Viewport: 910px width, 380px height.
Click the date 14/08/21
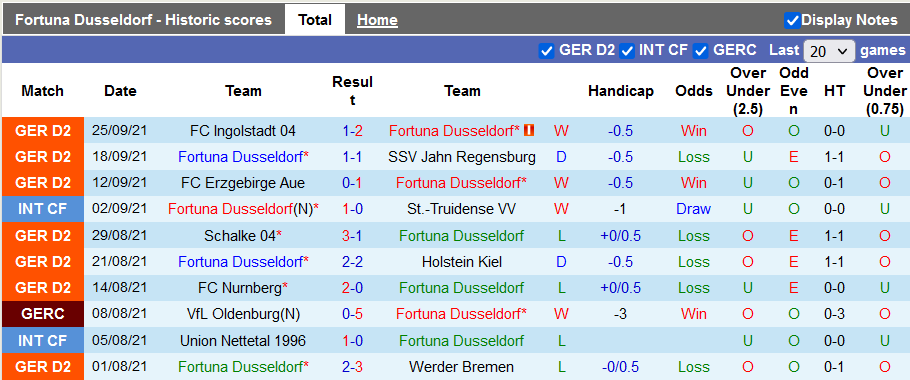click(x=120, y=288)
